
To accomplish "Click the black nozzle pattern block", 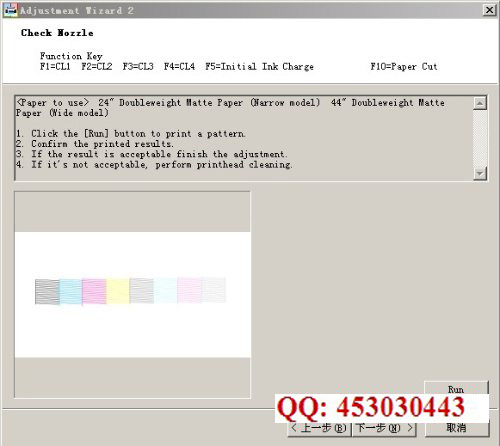I will (x=47, y=292).
